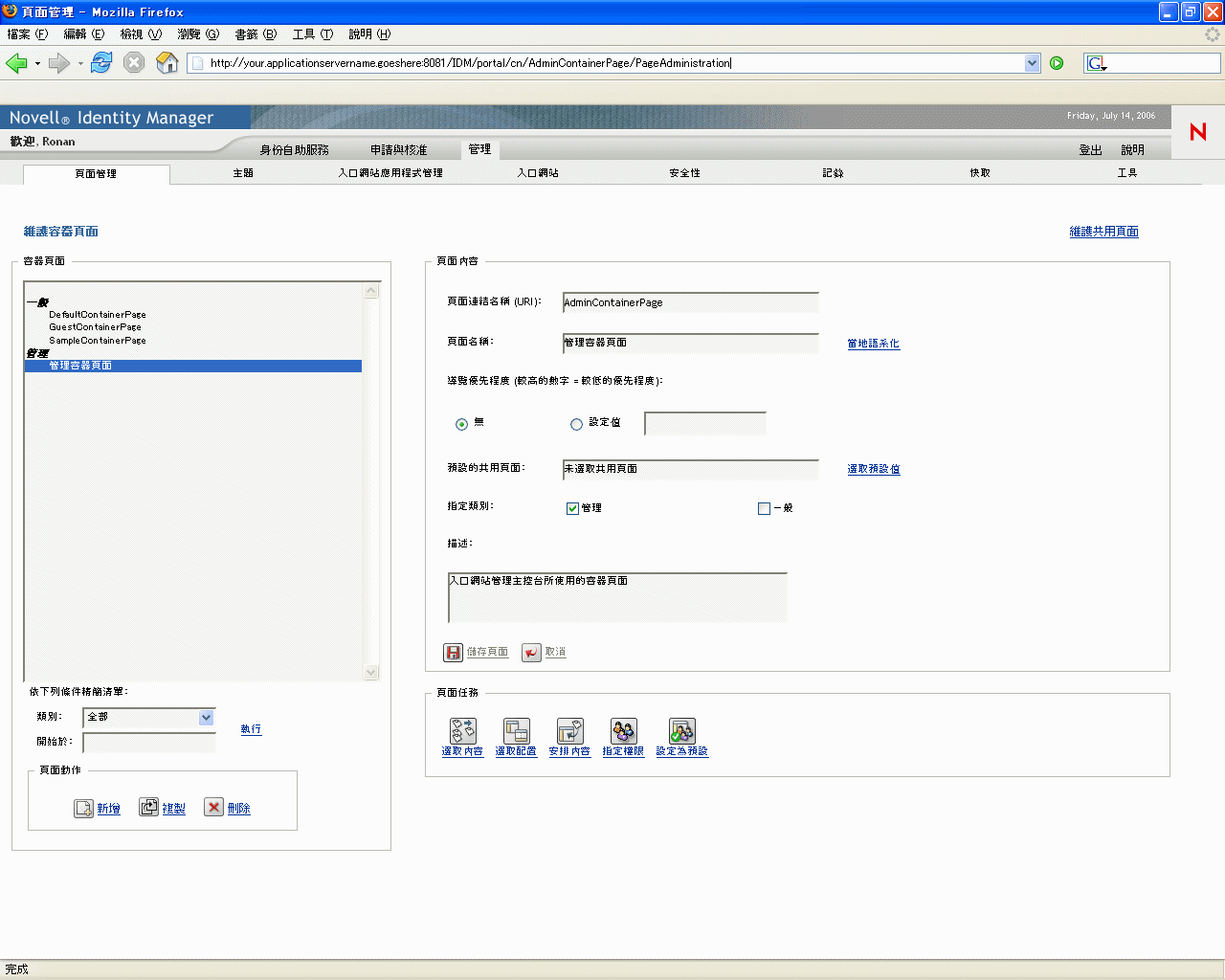The width and height of the screenshot is (1225, 980).
Task: Open the Forward button history dropdown arrow
Action: [80, 64]
